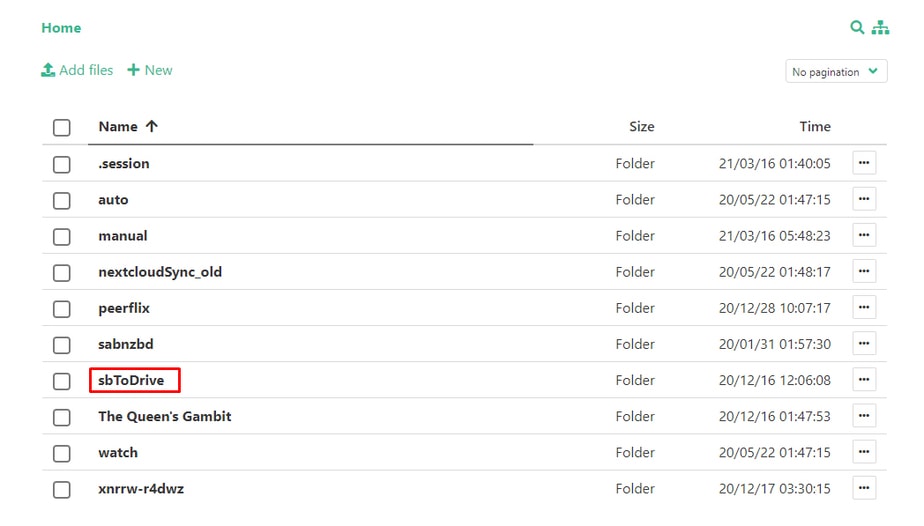The image size is (924, 526).
Task: Open the directory tree icon
Action: (880, 28)
